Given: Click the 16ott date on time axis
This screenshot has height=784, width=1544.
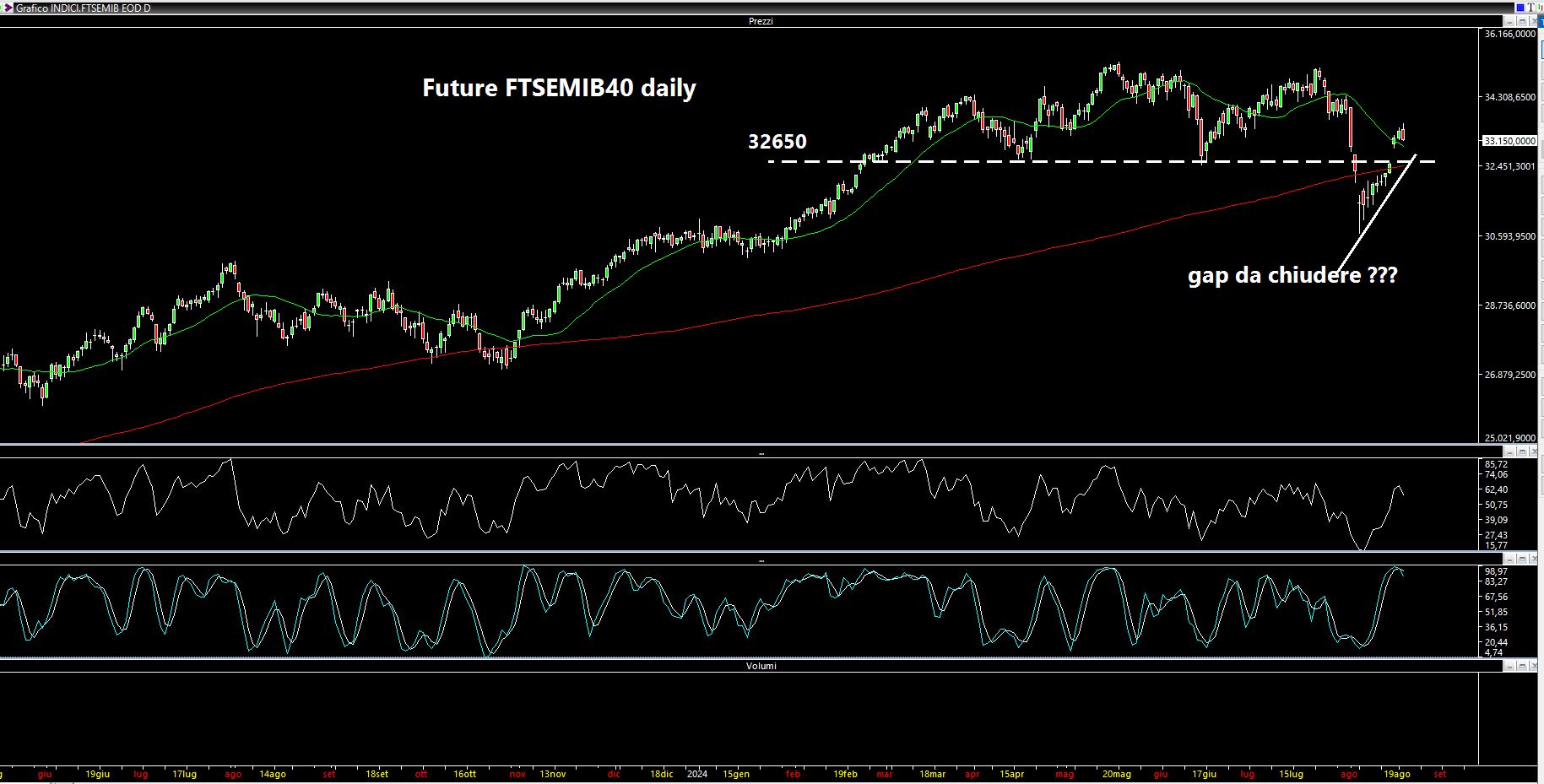Looking at the screenshot, I should point(464,774).
